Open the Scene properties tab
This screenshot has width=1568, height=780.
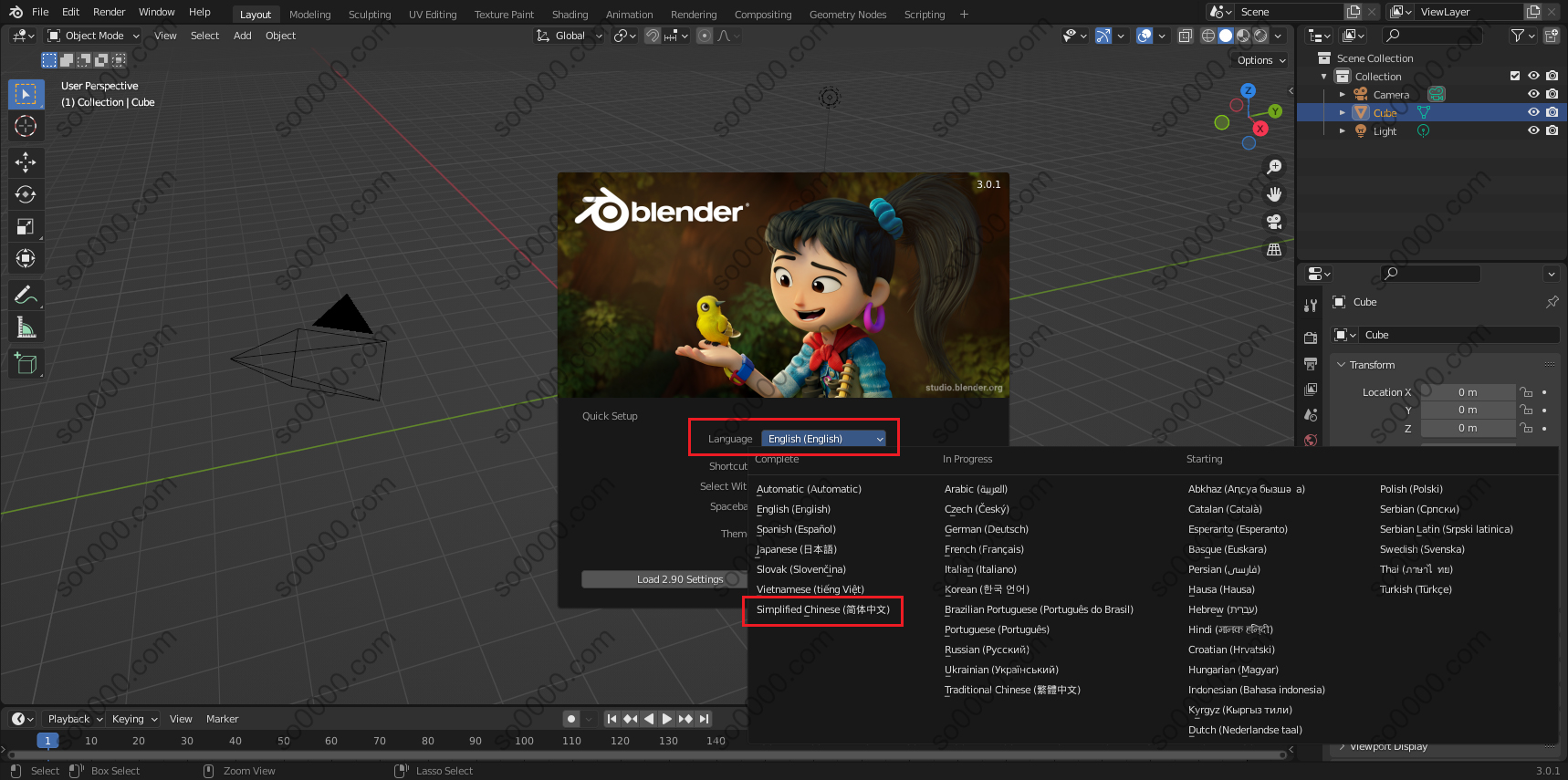1311,414
